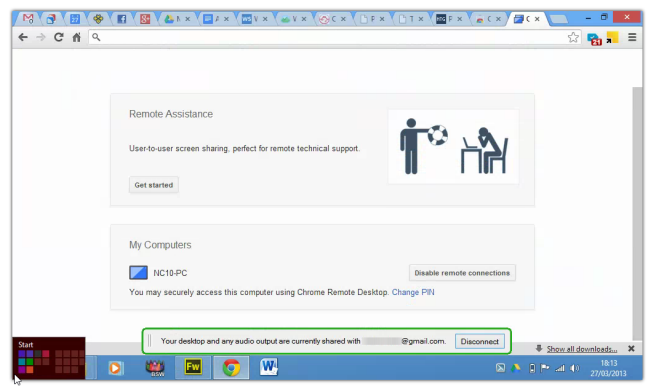The height and width of the screenshot is (389, 650).
Task: Reload the current page
Action: (58, 37)
